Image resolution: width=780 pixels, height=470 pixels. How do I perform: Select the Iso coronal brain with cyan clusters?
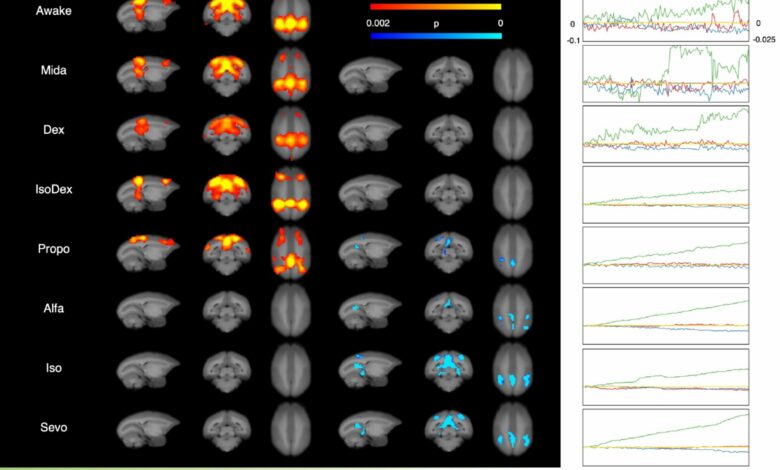point(449,373)
